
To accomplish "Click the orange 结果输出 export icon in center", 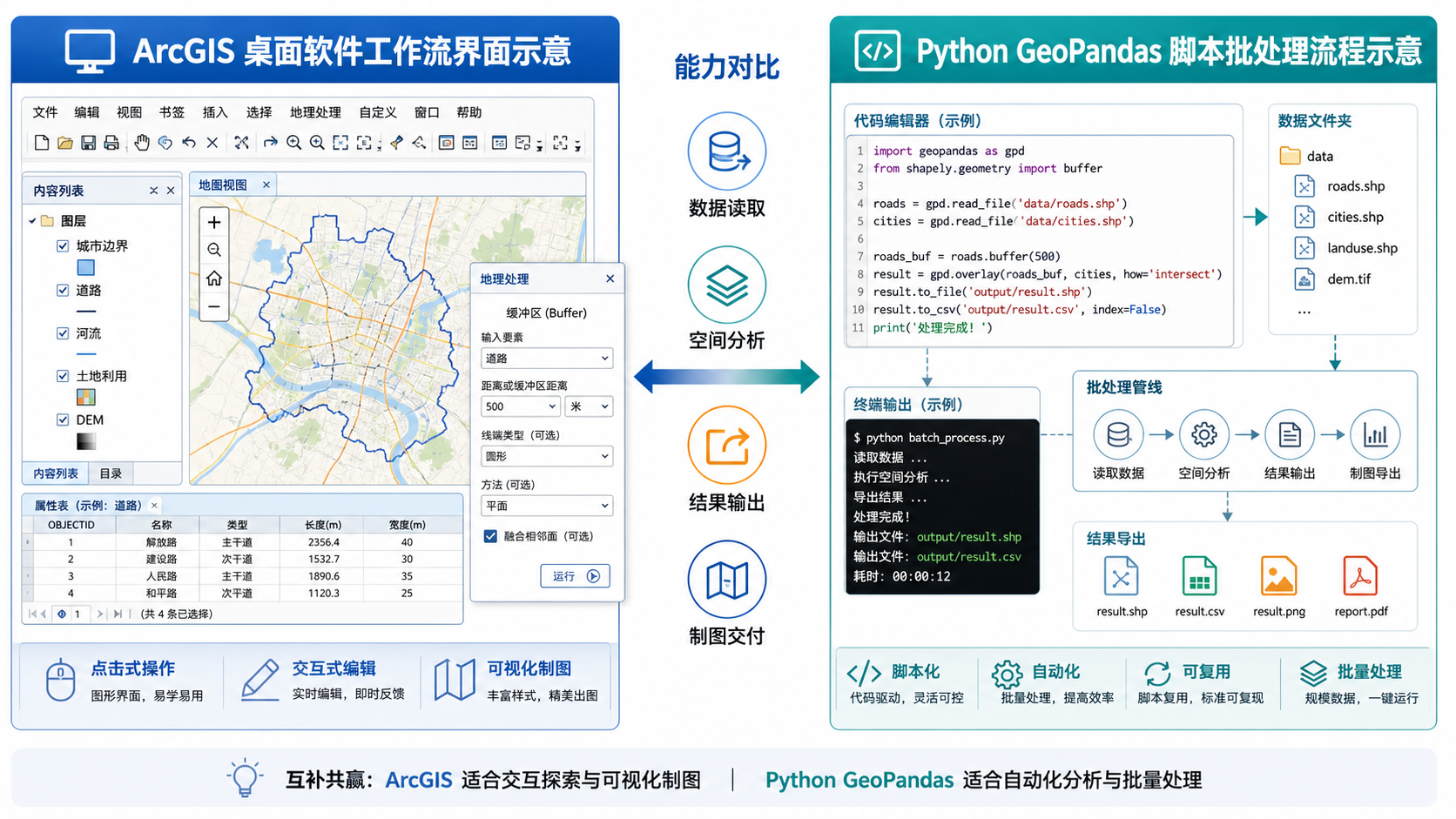I will (727, 446).
